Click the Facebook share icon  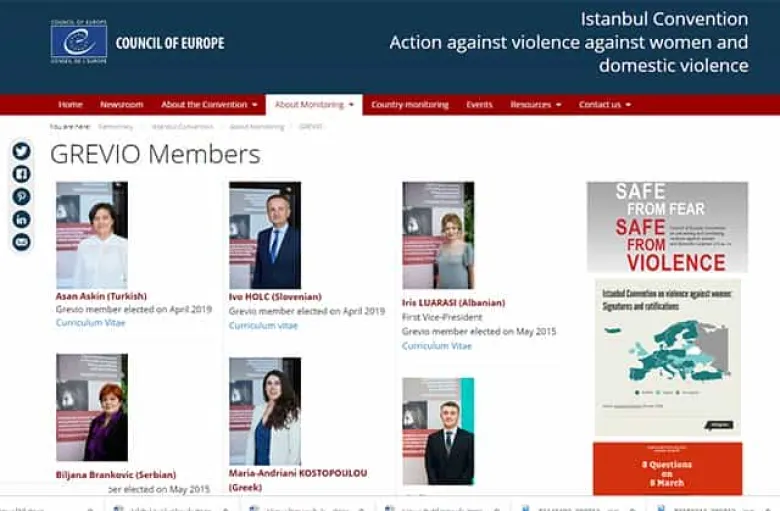pos(21,174)
